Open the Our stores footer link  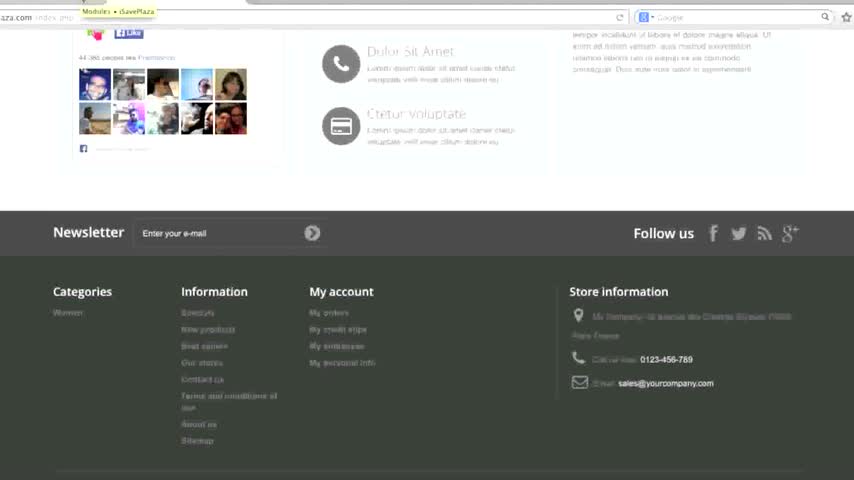click(202, 363)
